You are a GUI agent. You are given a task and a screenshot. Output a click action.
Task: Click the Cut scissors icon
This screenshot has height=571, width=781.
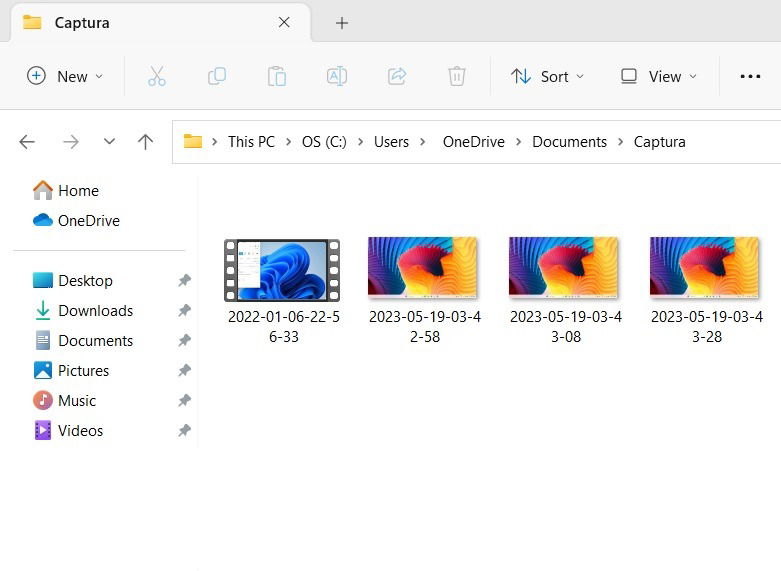[156, 76]
